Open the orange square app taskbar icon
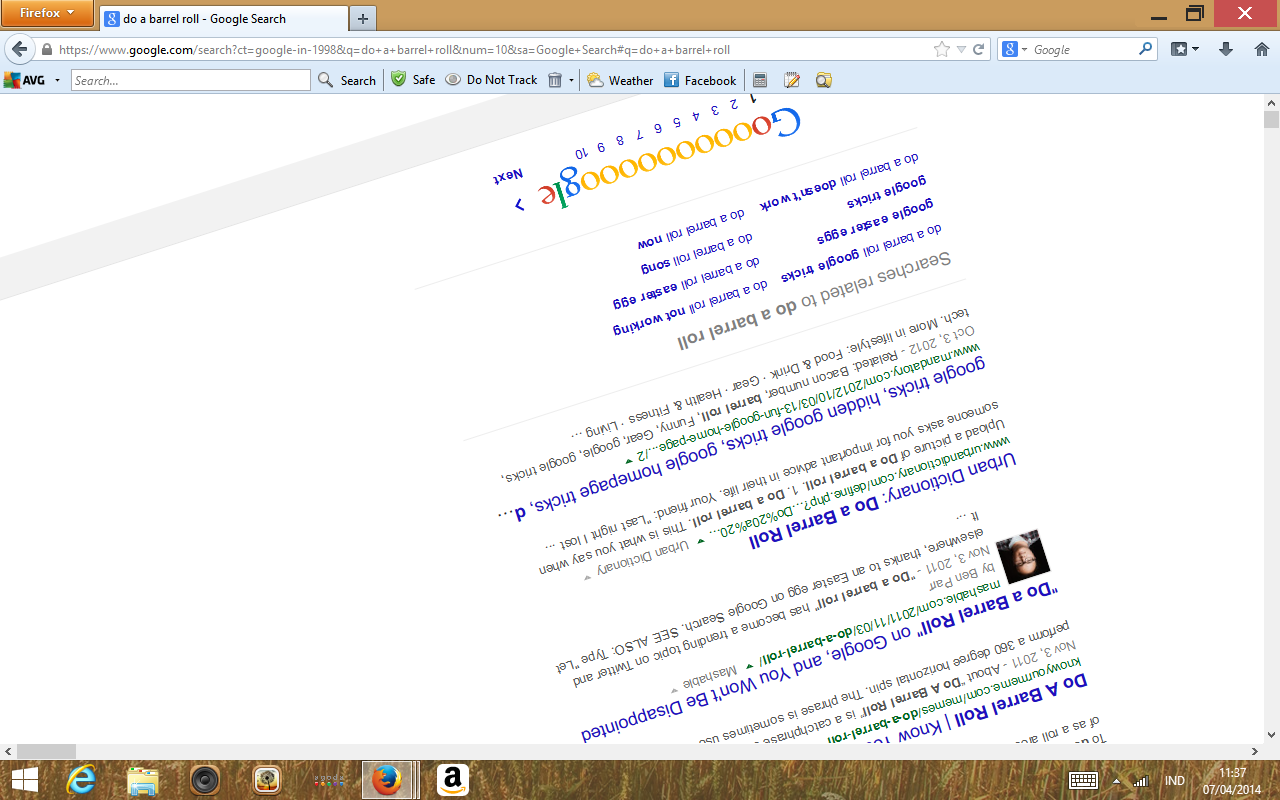 tap(266, 780)
